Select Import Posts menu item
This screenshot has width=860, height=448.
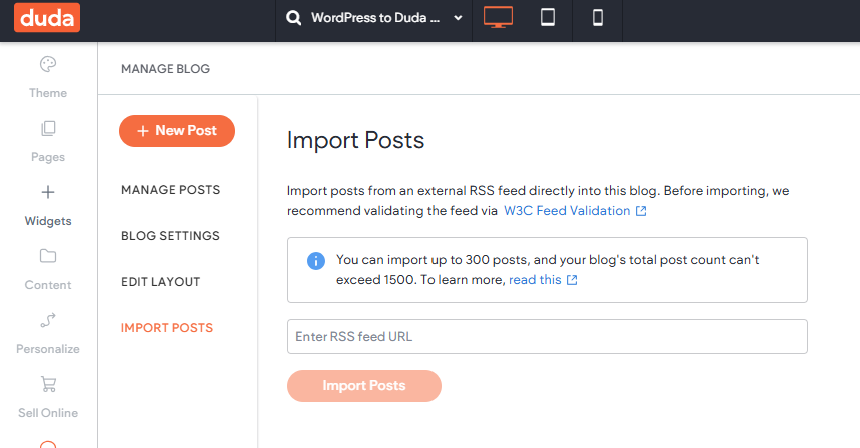click(167, 328)
